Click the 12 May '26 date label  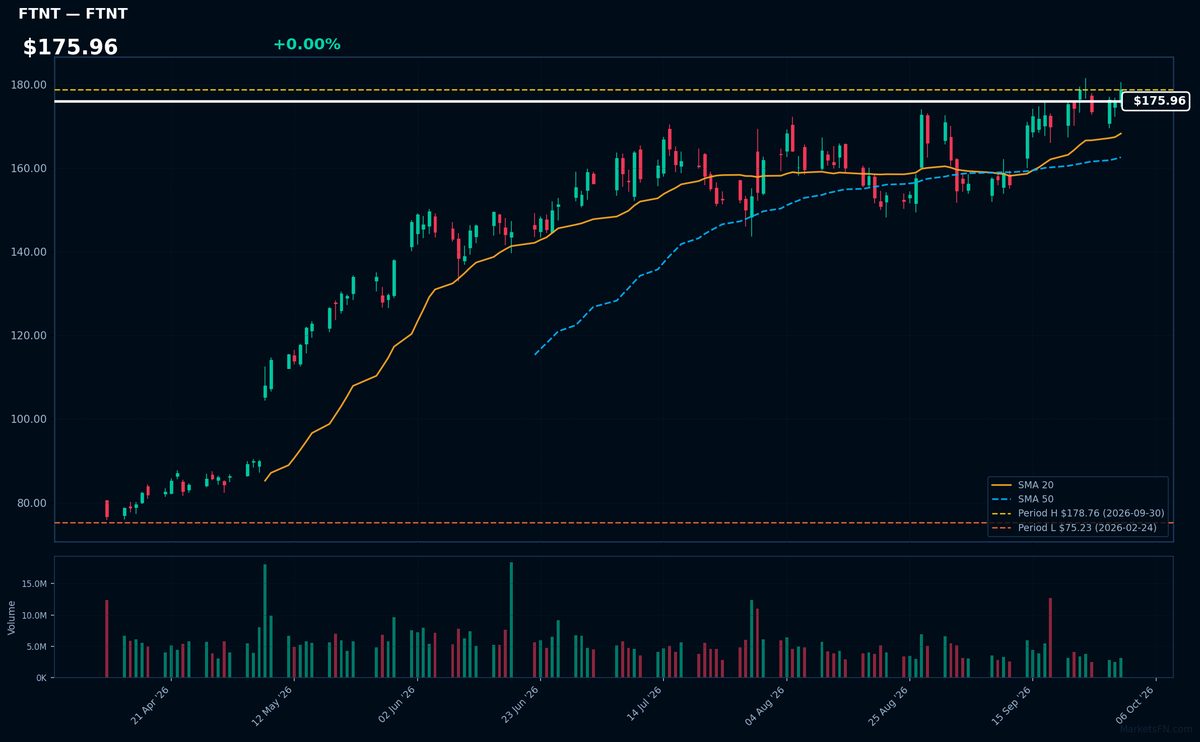coord(273,705)
